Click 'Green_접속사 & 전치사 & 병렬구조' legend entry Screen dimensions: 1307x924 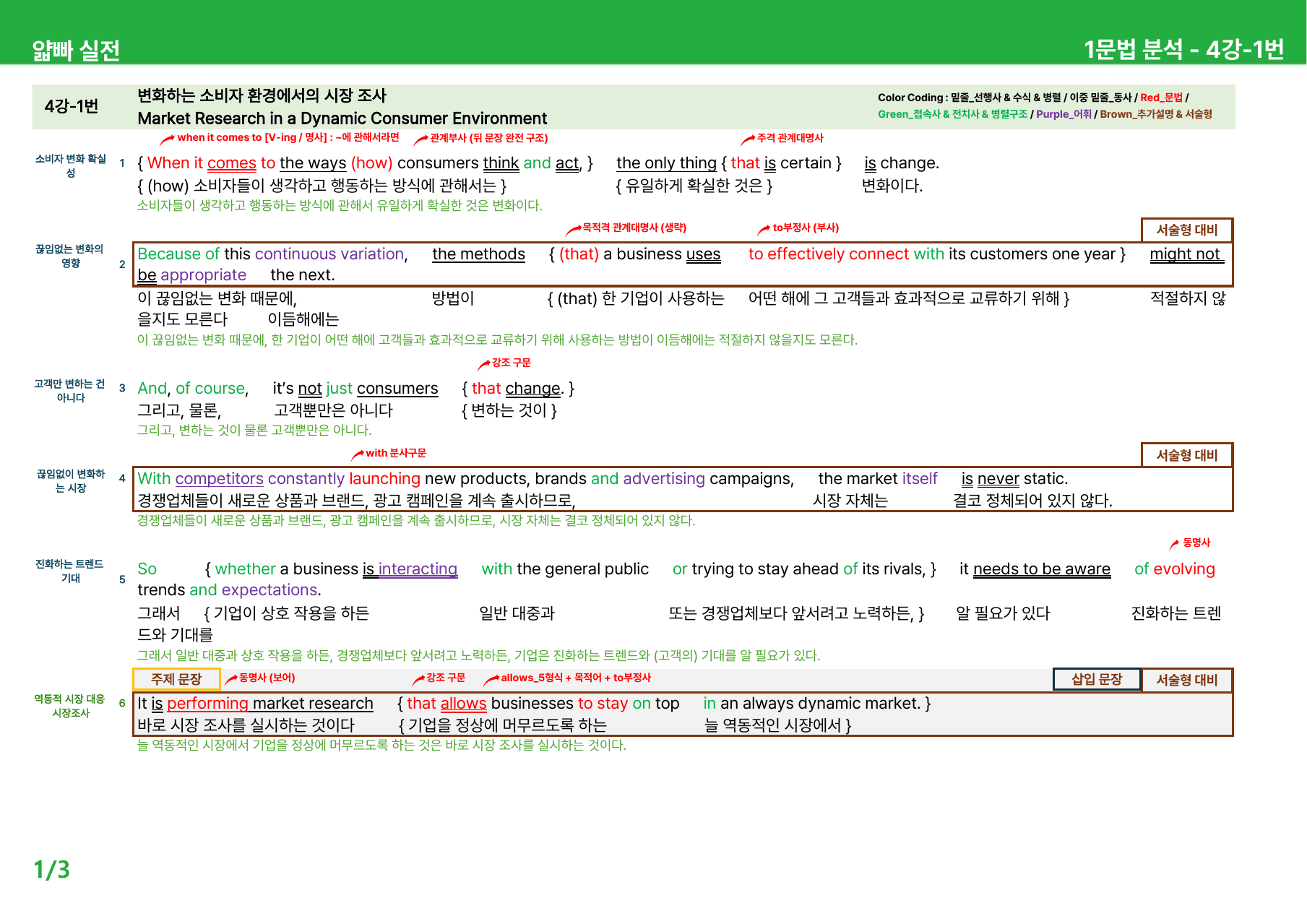[x=952, y=114]
